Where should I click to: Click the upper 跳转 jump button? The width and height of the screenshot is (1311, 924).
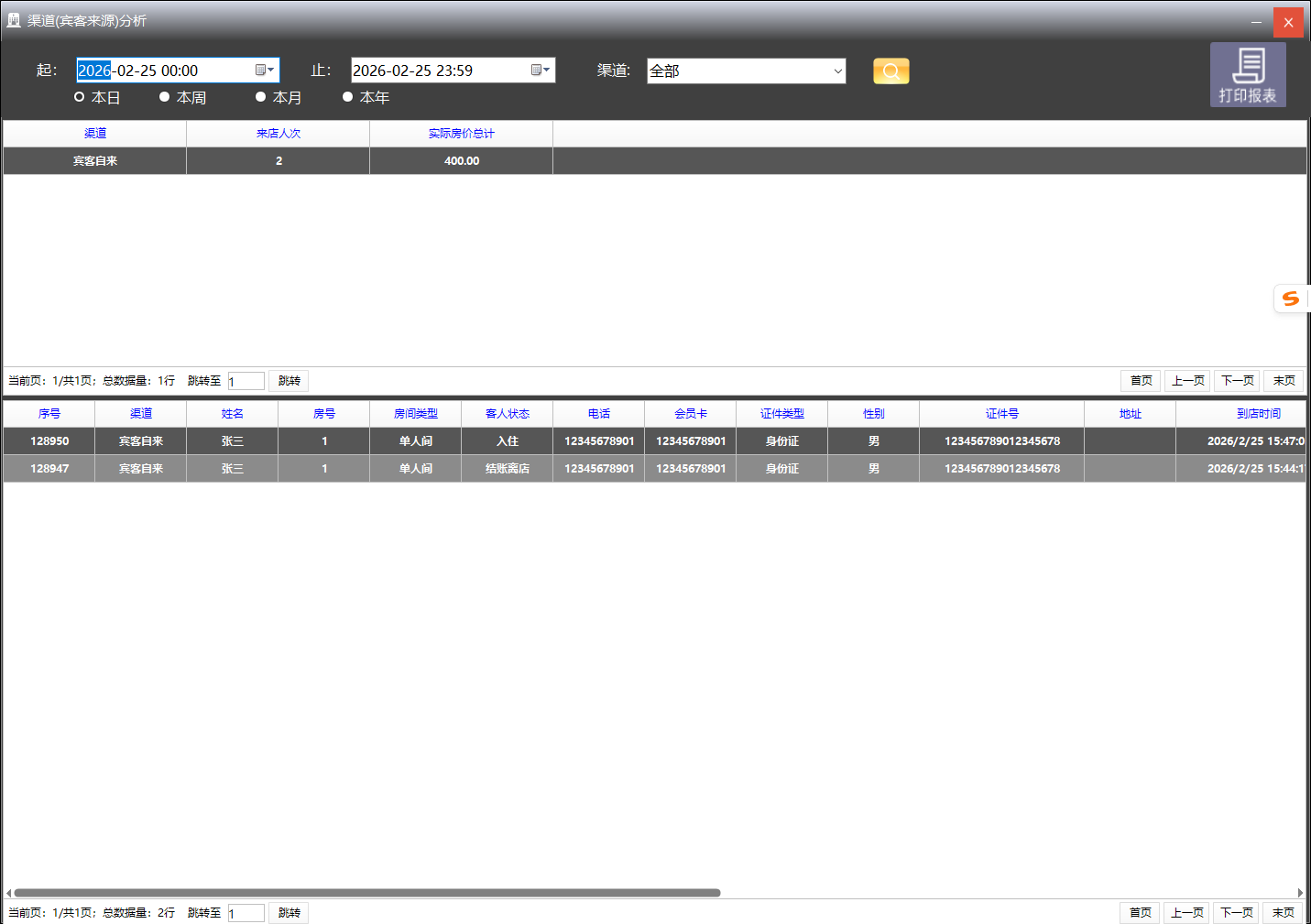[x=289, y=381]
